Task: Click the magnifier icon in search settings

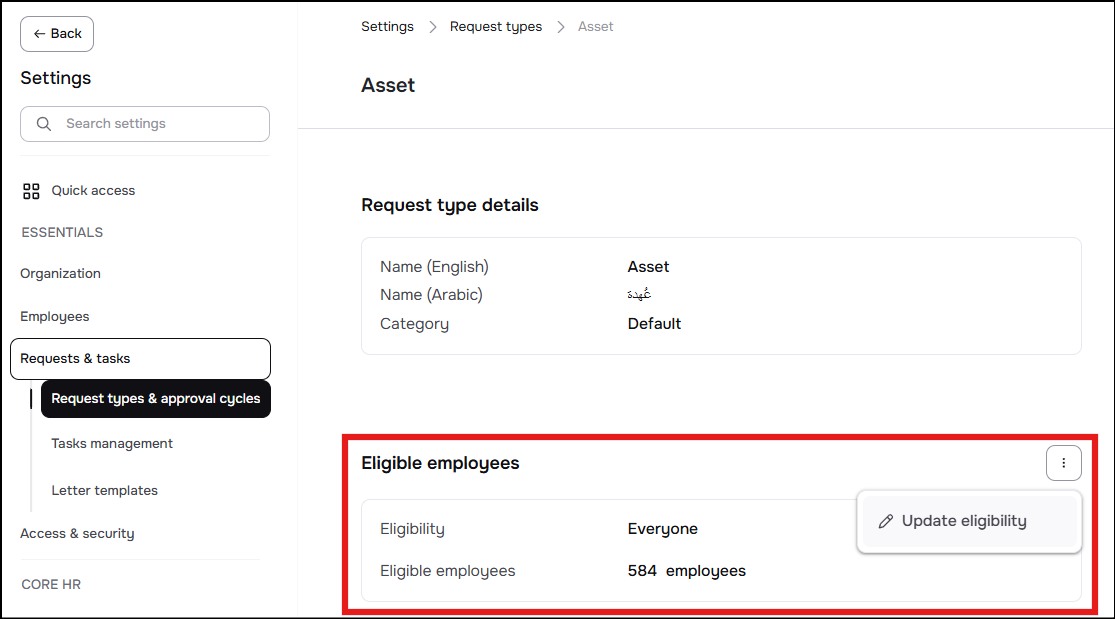Action: 44,124
